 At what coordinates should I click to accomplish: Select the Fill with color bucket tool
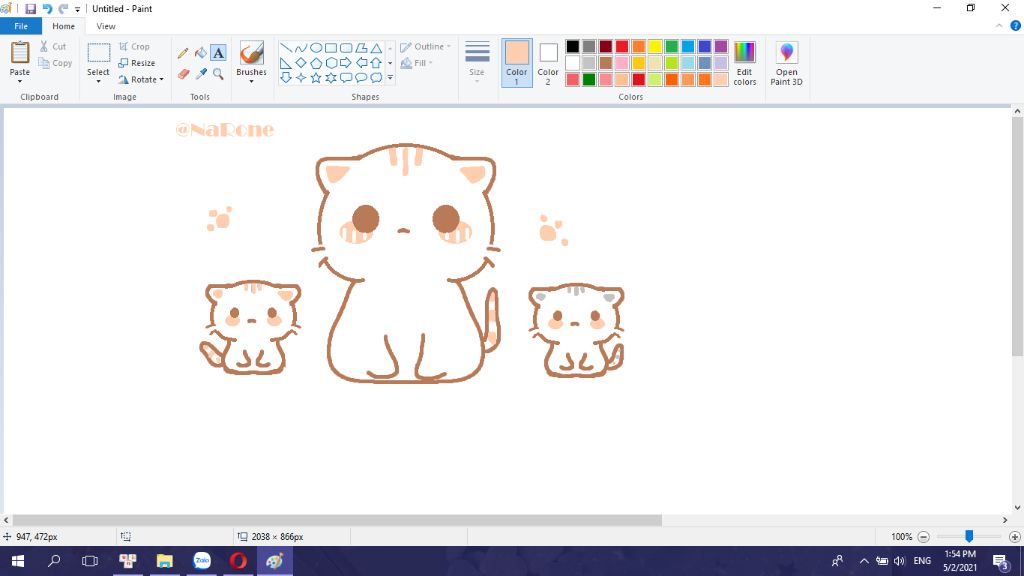pyautogui.click(x=200, y=53)
